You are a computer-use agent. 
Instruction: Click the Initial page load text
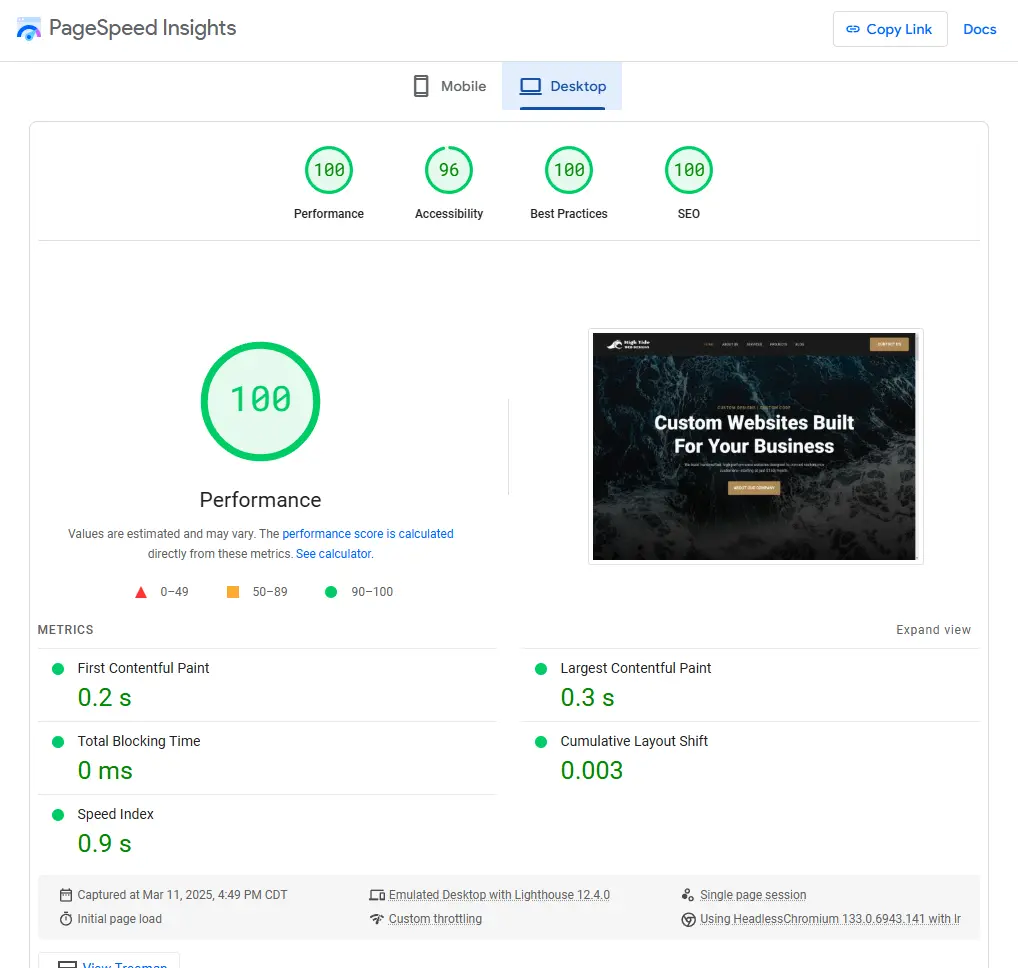(x=119, y=919)
